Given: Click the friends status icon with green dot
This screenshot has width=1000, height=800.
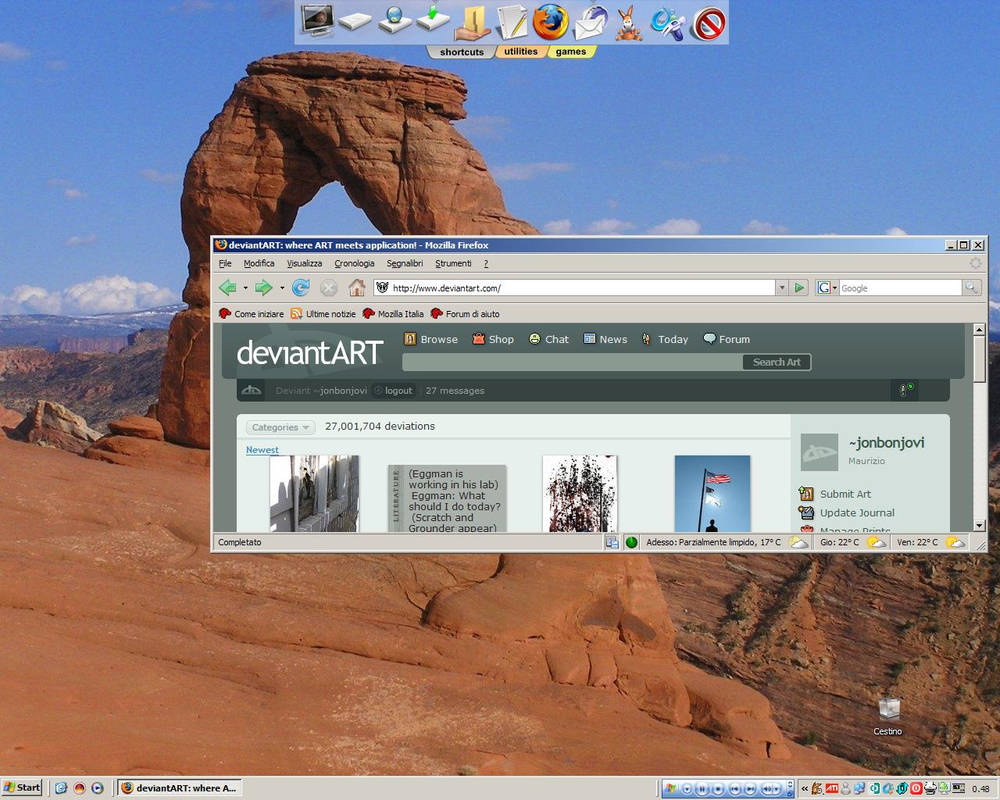Looking at the screenshot, I should (905, 389).
